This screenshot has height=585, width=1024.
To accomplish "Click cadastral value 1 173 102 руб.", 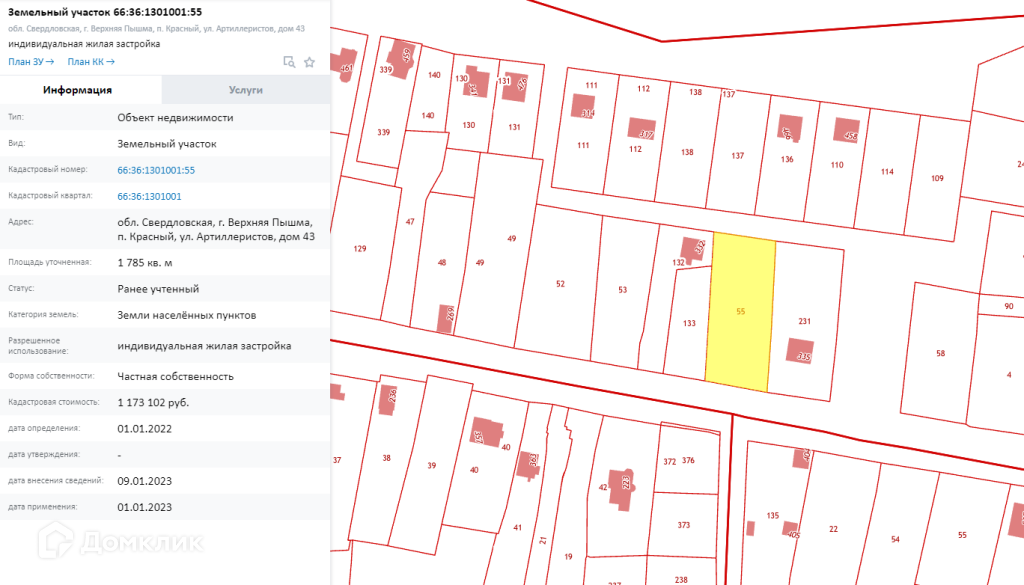I will (x=153, y=402).
